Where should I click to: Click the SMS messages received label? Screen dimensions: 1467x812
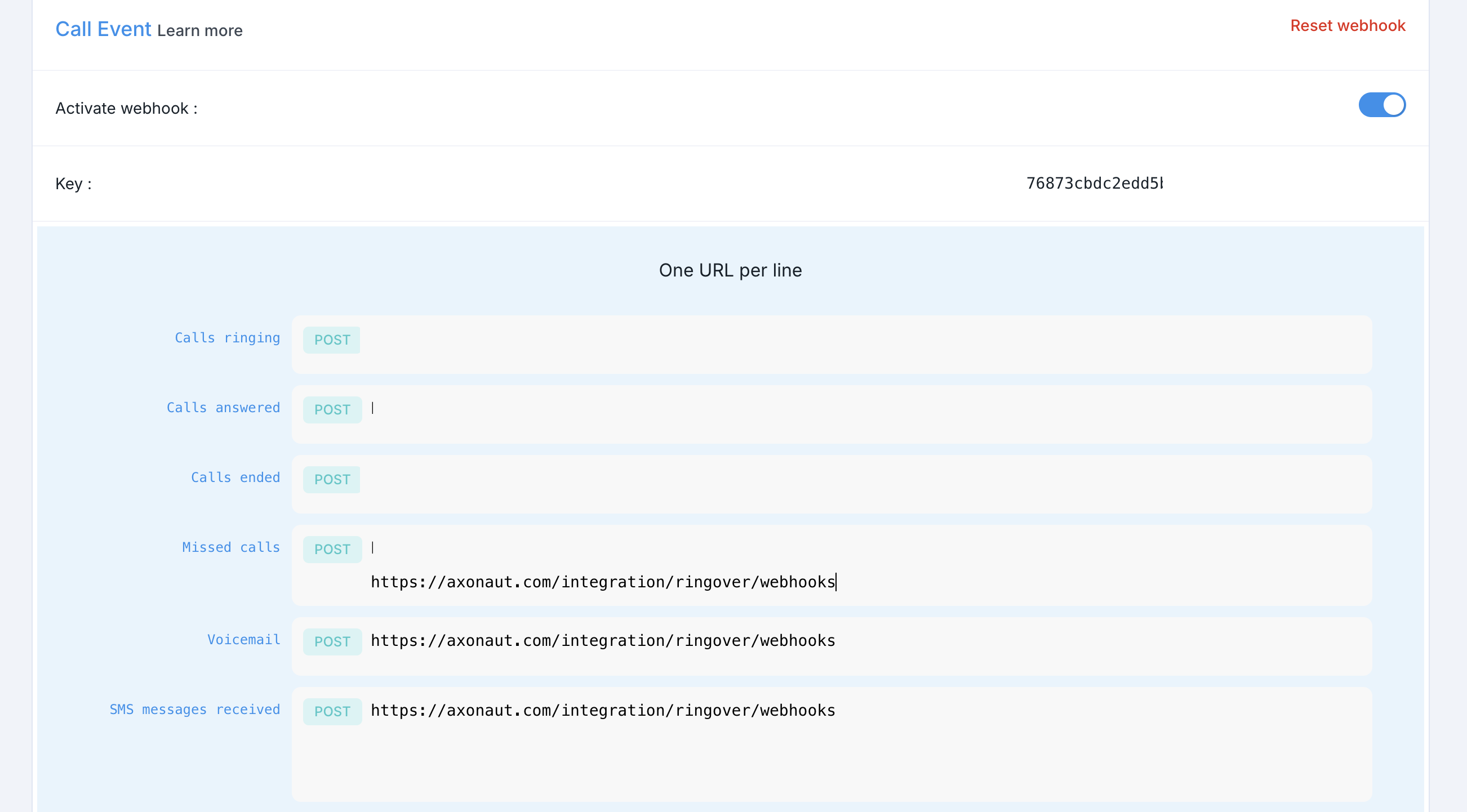(x=195, y=710)
